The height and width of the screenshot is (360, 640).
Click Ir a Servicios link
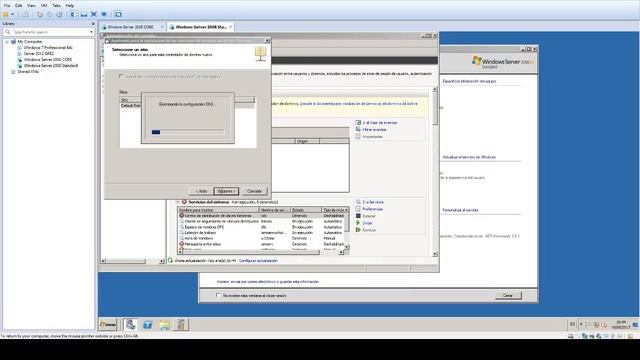pos(373,202)
